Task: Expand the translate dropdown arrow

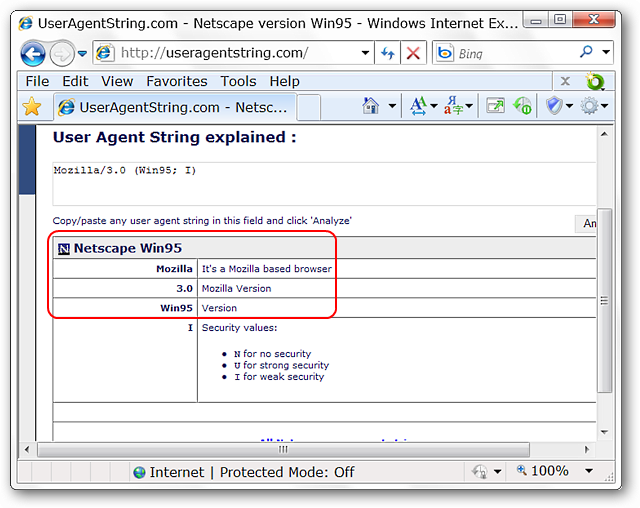Action: [x=469, y=106]
